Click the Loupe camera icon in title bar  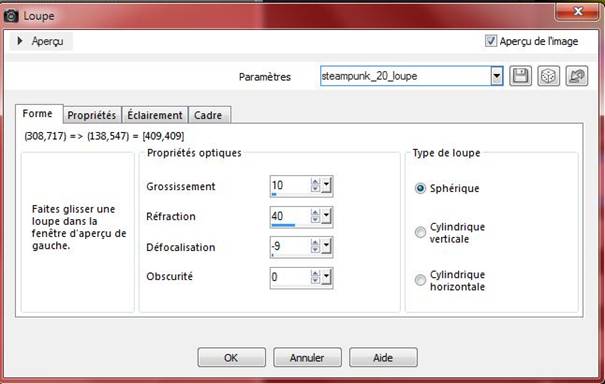click(11, 16)
